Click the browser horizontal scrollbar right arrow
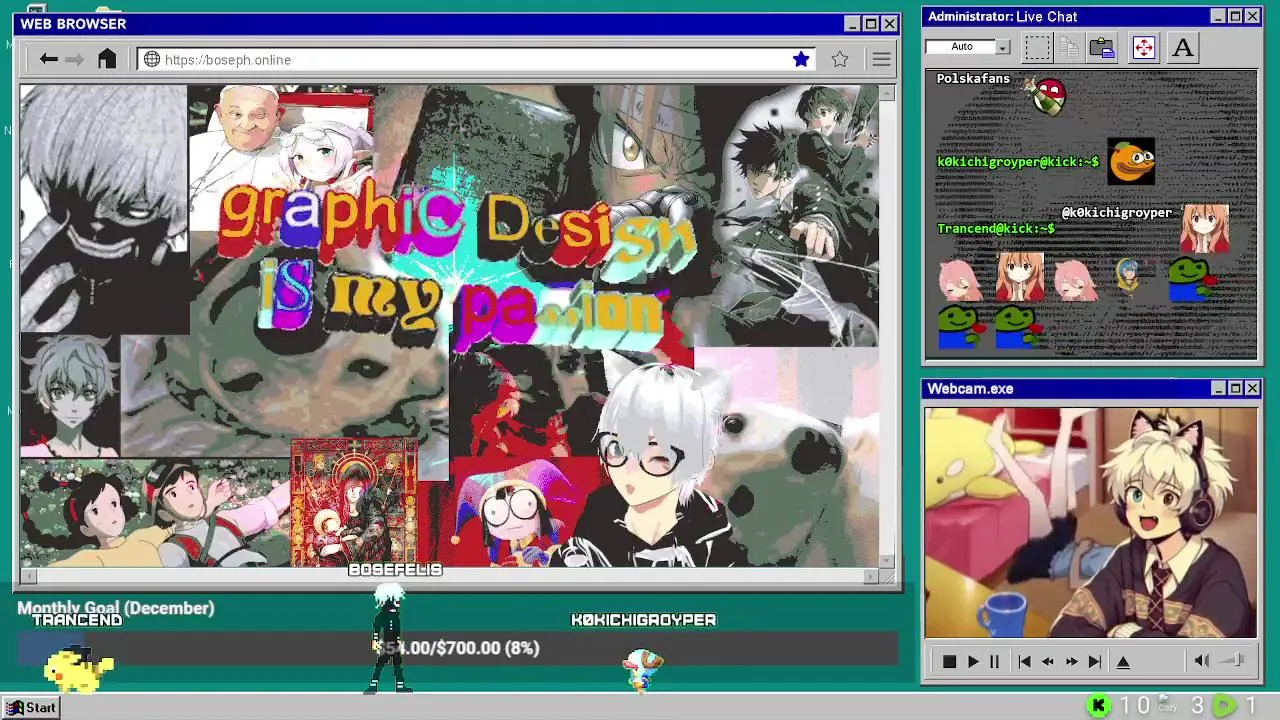The image size is (1280, 720). [871, 576]
